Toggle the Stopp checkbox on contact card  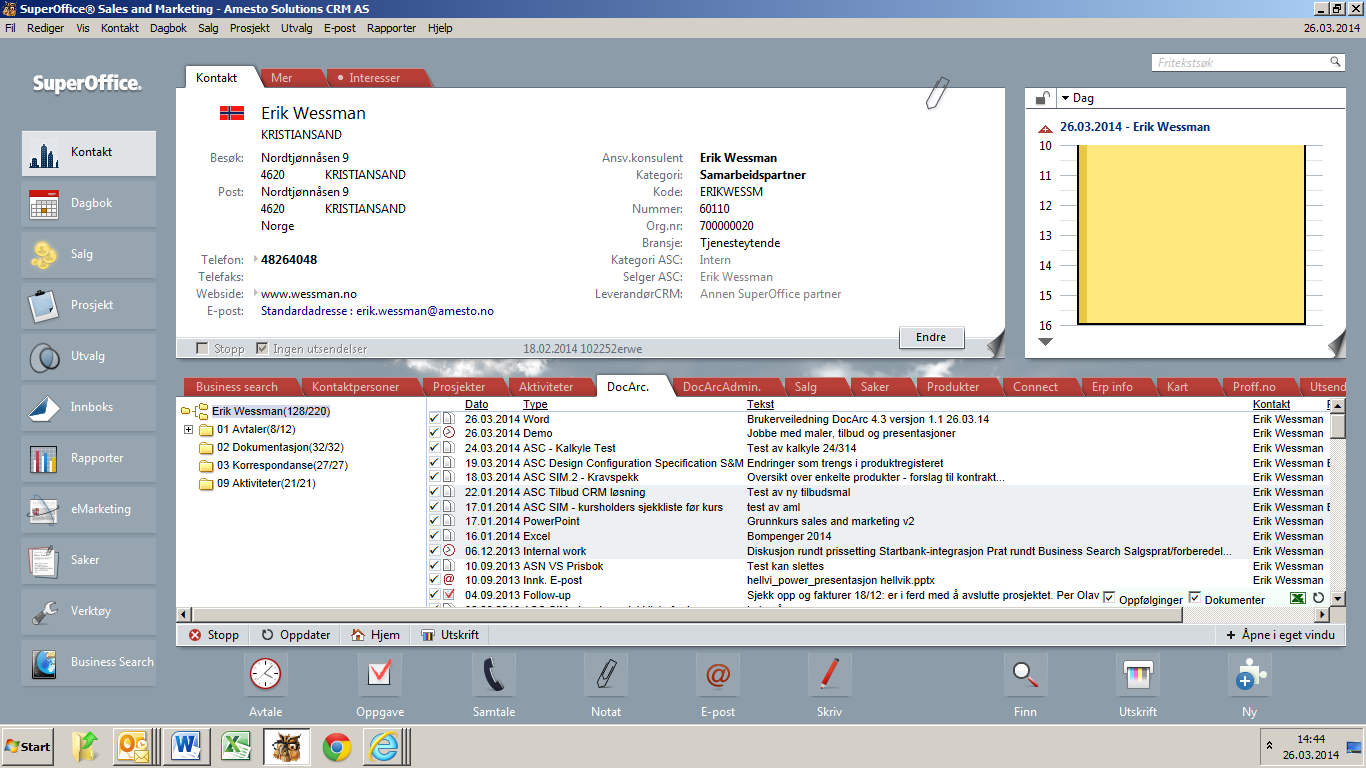pos(203,349)
